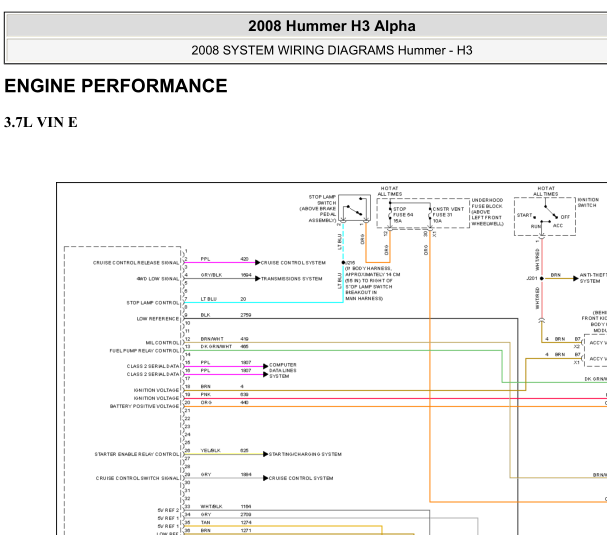Click 'CRUISE CONTROL SWITCH SIGNAL' label
607x535 pixels.
click(x=137, y=478)
